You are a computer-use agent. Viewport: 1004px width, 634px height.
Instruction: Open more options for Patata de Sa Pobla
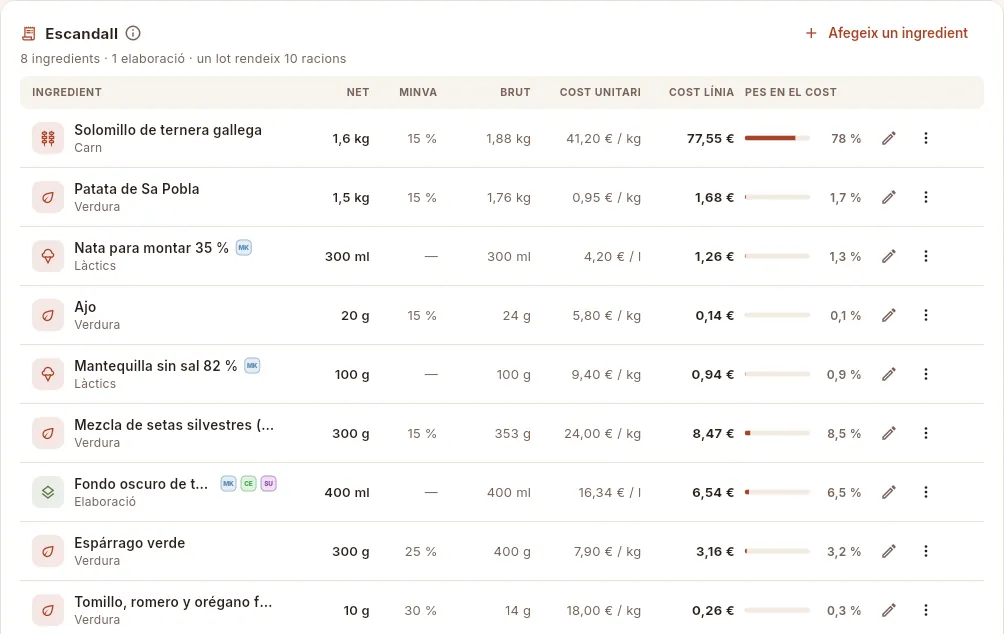click(x=926, y=197)
